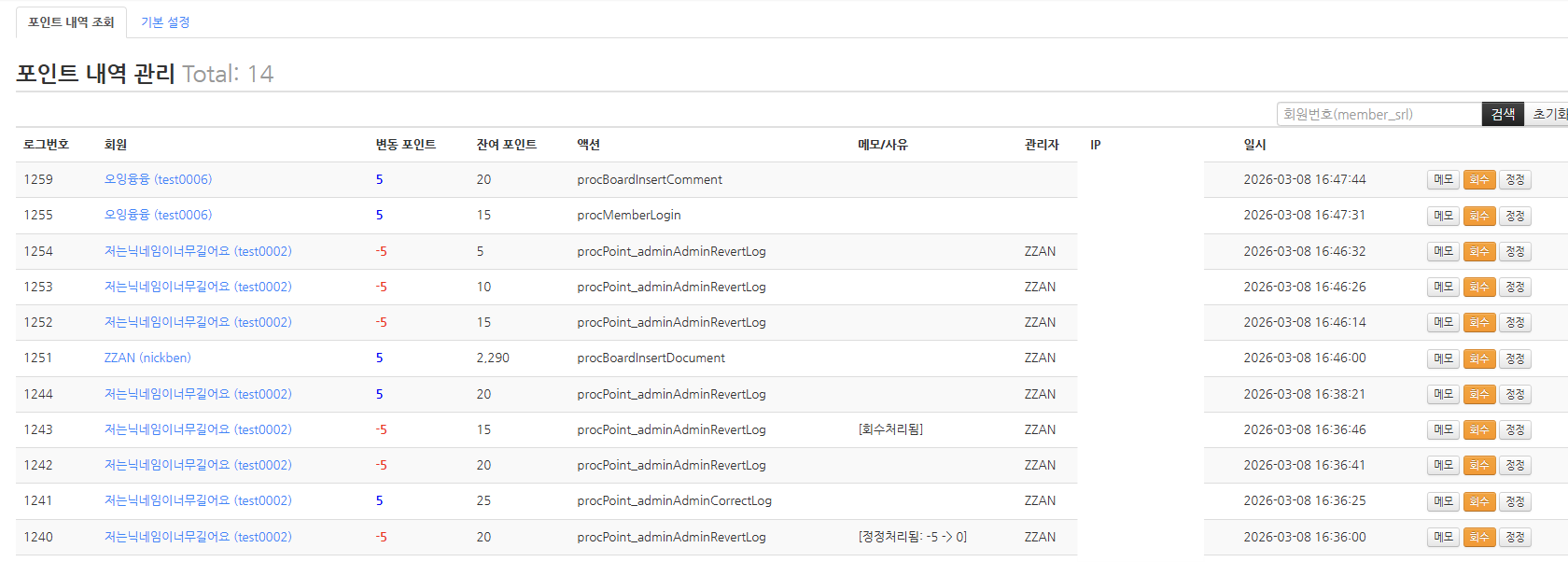The height and width of the screenshot is (562, 1568).
Task: Click 회수 for log number 1241
Action: pyautogui.click(x=1479, y=501)
